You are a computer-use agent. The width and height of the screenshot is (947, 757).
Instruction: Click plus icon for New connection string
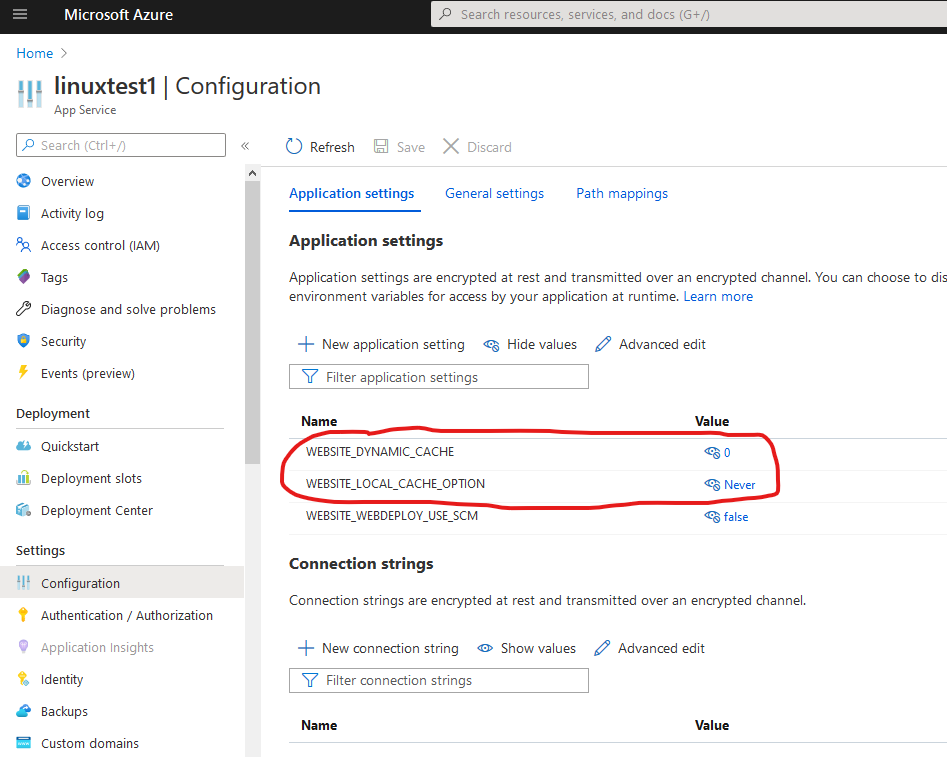[x=306, y=648]
